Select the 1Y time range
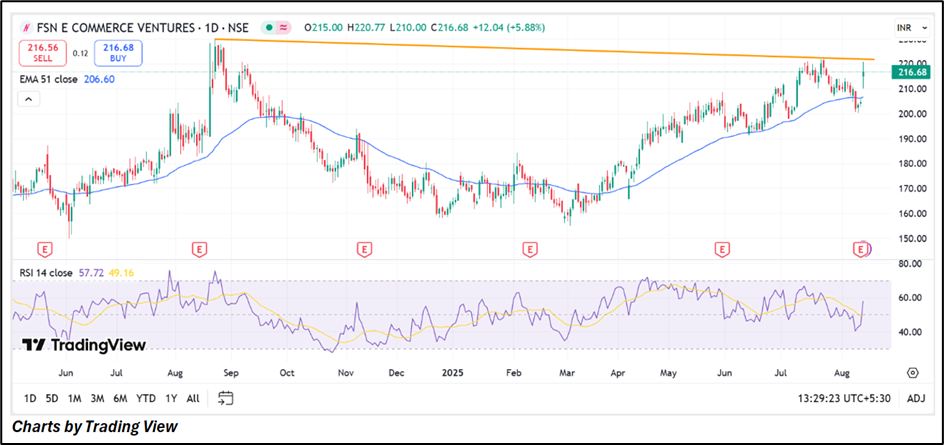This screenshot has height=445, width=944. 172,398
